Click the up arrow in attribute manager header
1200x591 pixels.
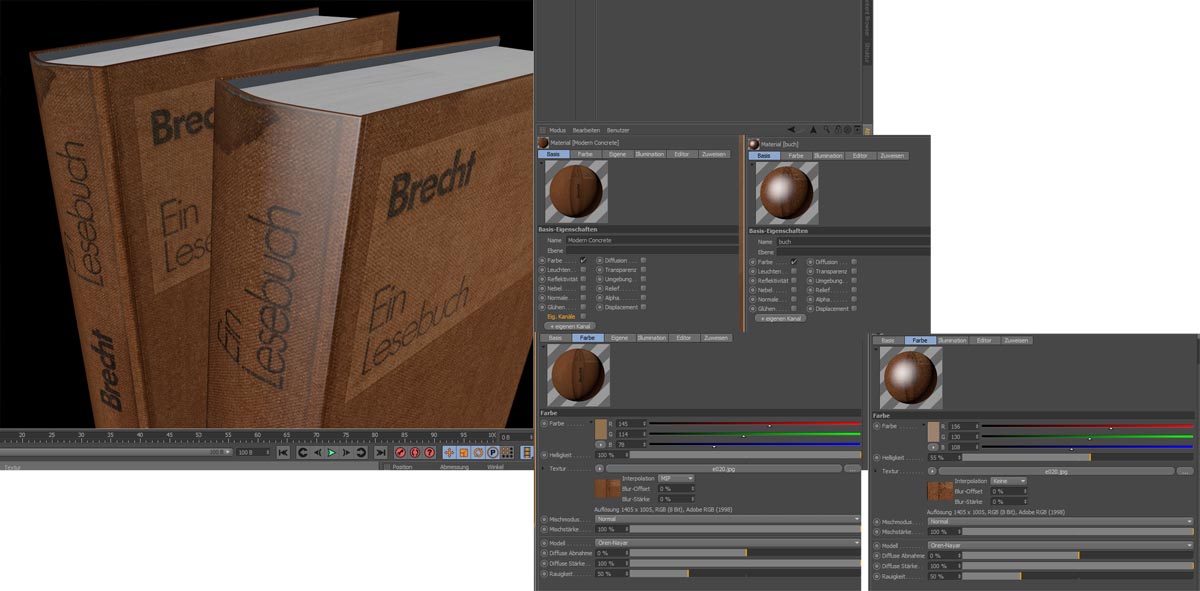pos(813,130)
